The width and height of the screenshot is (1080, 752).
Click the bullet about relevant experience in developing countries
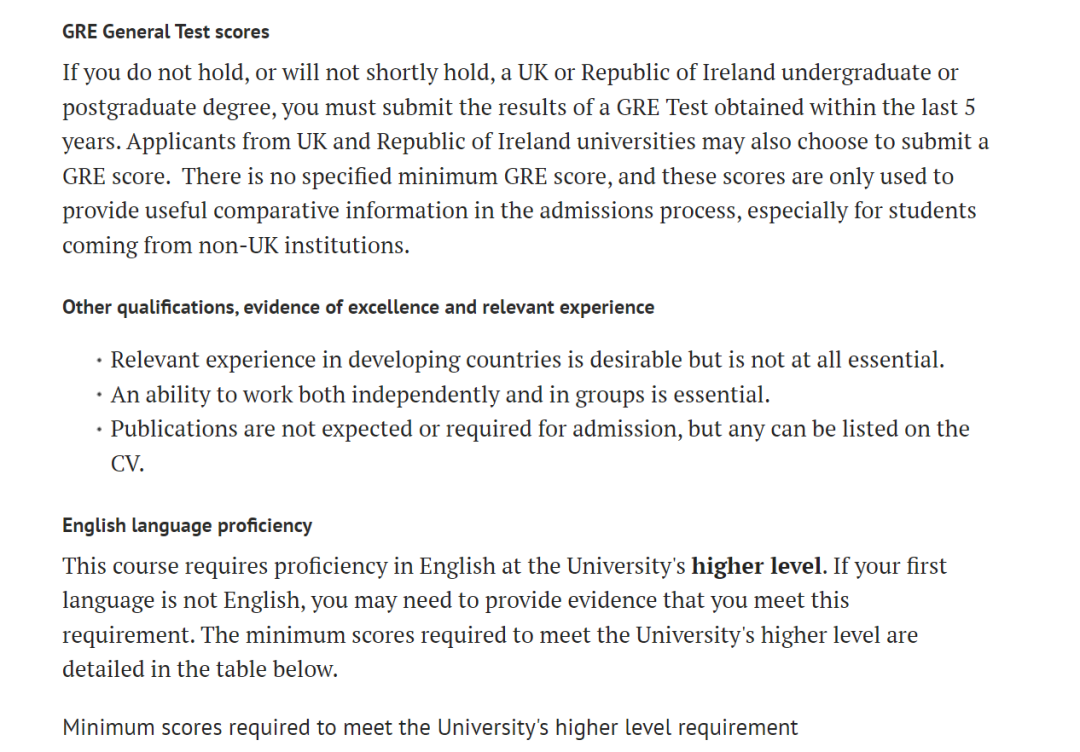coord(527,360)
